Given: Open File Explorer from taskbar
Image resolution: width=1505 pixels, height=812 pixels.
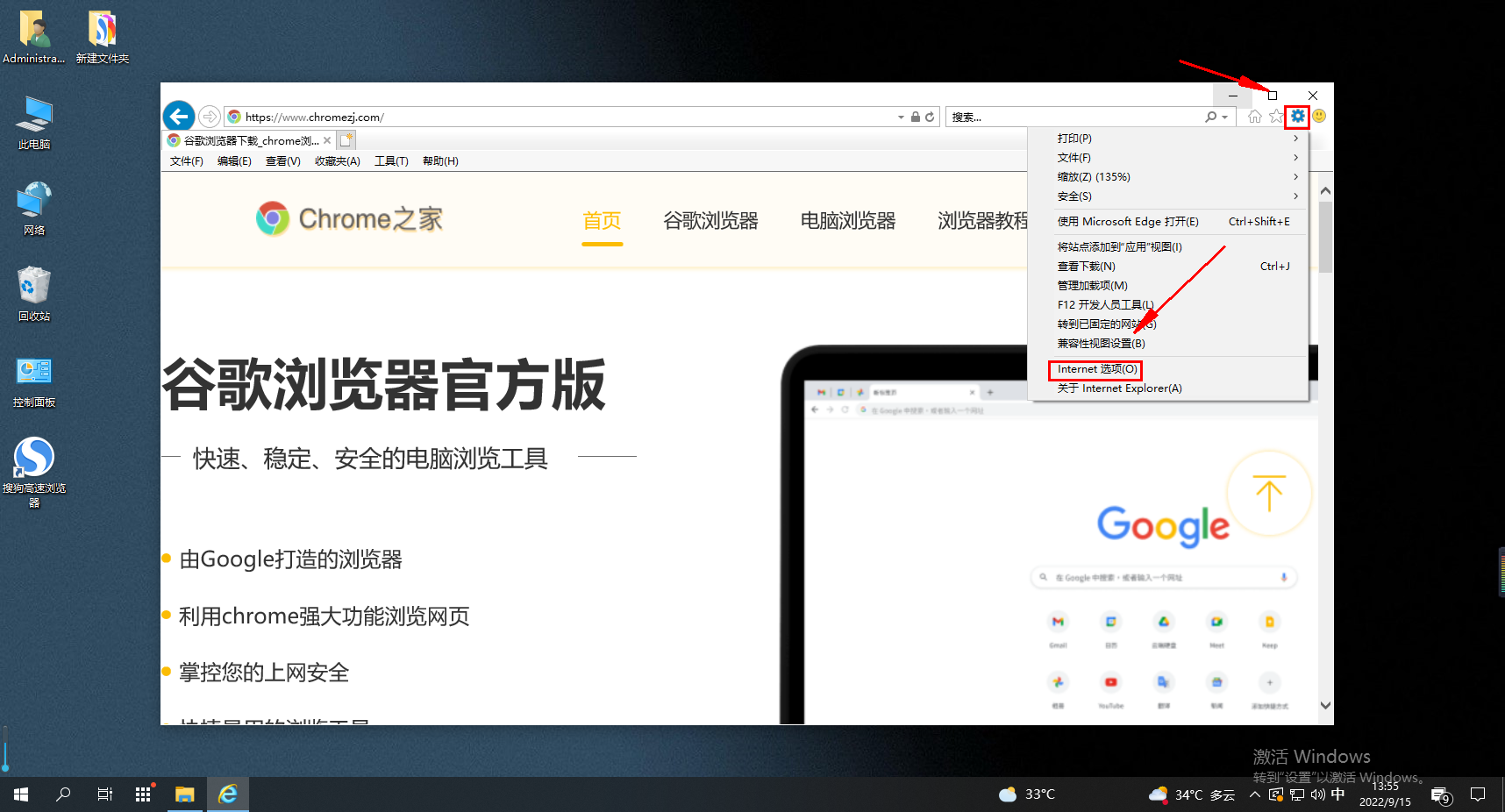Looking at the screenshot, I should coord(184,794).
